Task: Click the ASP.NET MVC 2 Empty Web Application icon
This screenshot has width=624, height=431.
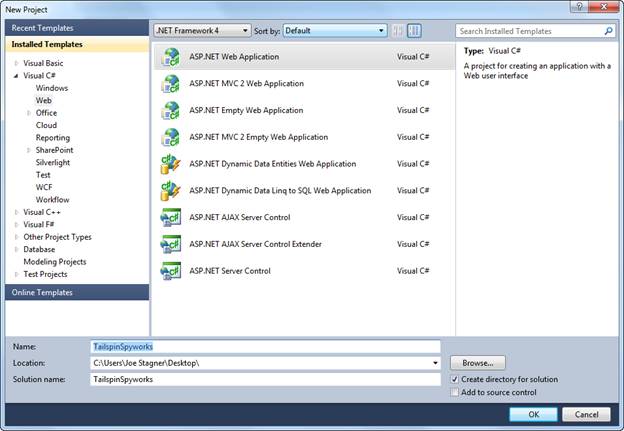Action: (170, 137)
